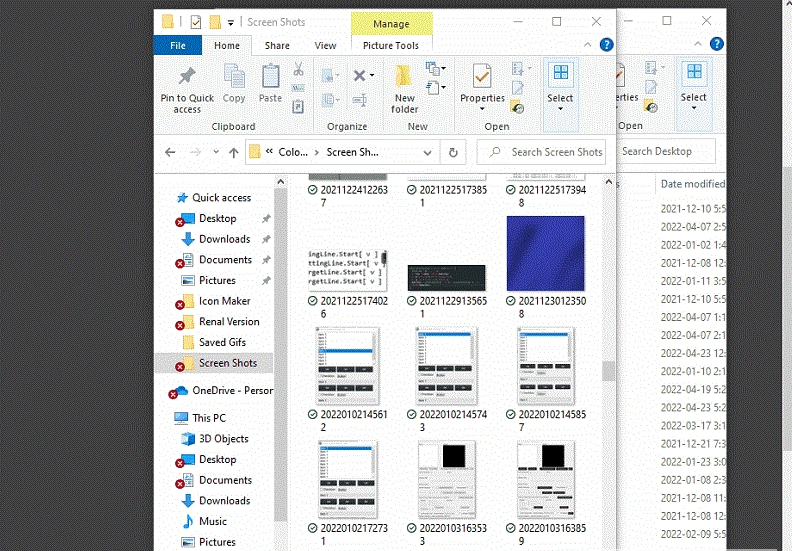The image size is (792, 551).
Task: Go up one folder with up arrow
Action: click(233, 152)
